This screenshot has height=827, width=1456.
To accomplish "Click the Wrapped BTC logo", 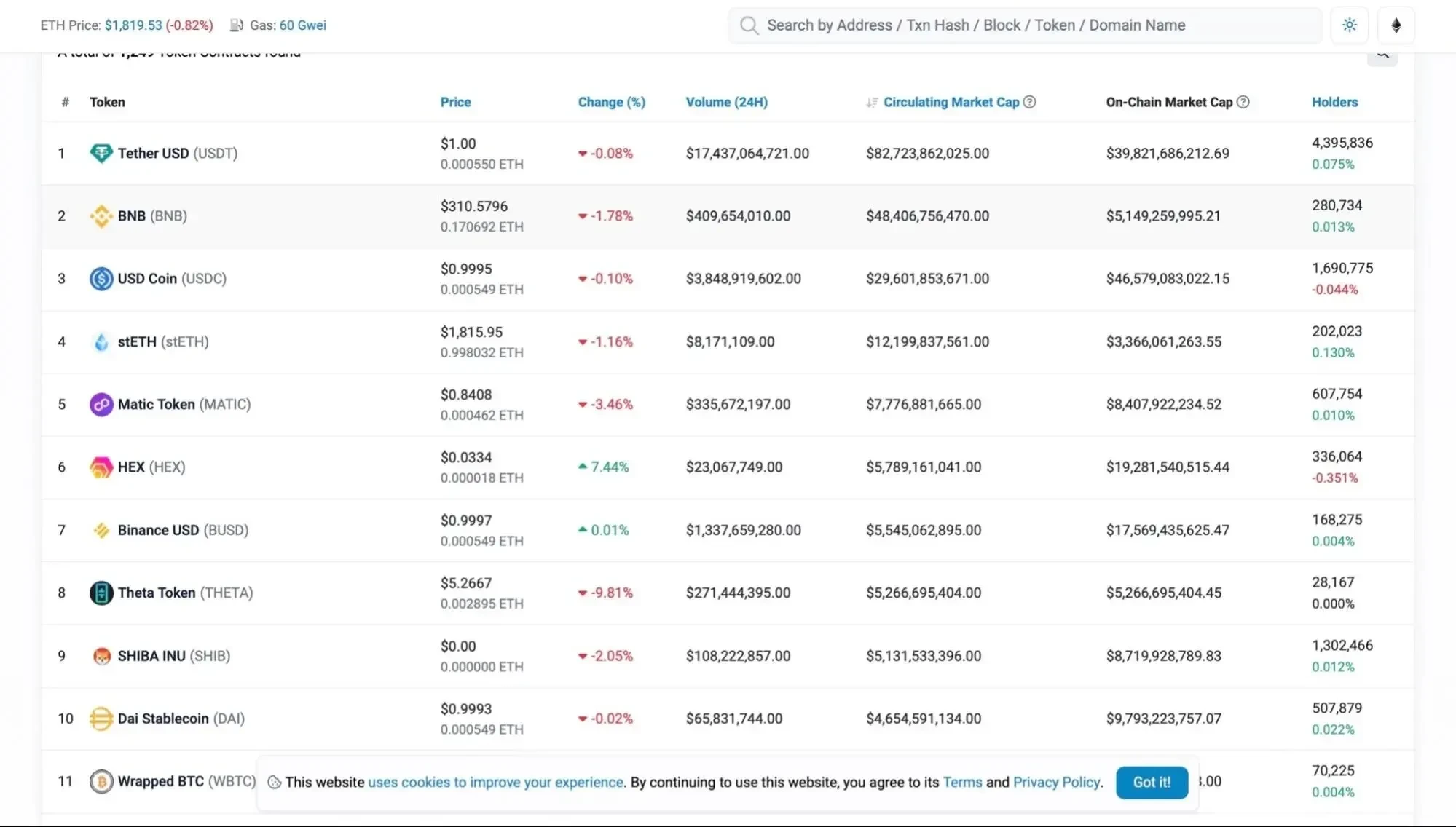I will tap(101, 782).
